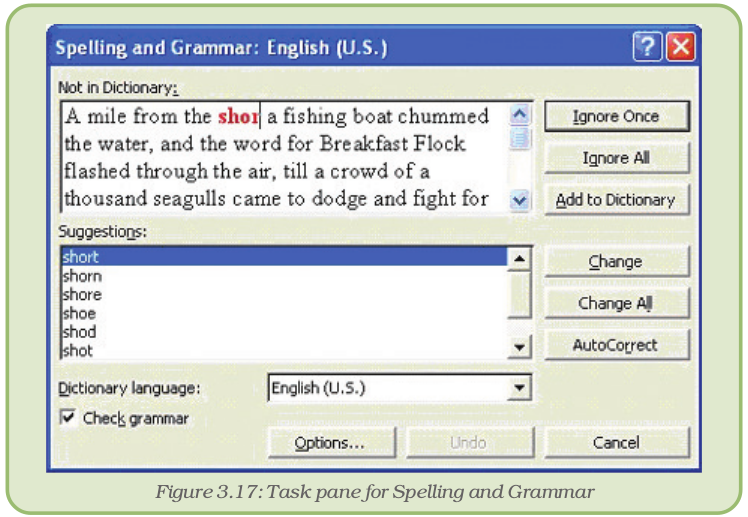Screen dimensions: 748x517
Task: Click Add to Dictionary button
Action: coord(616,200)
